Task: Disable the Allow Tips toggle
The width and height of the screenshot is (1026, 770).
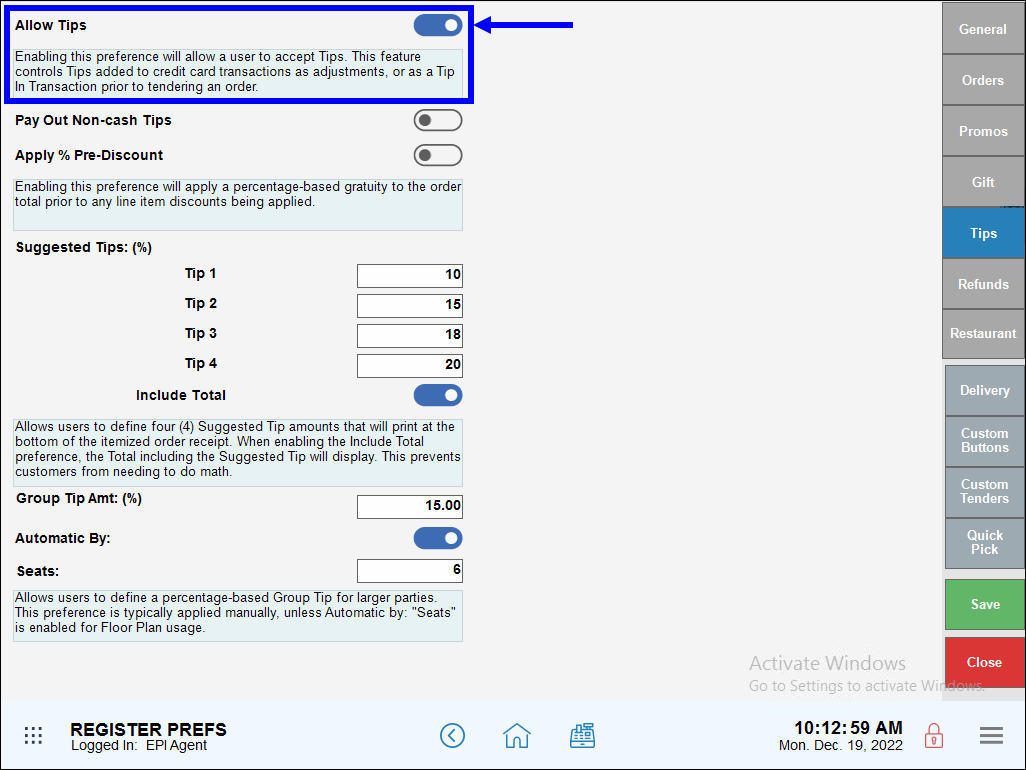Action: coord(438,25)
